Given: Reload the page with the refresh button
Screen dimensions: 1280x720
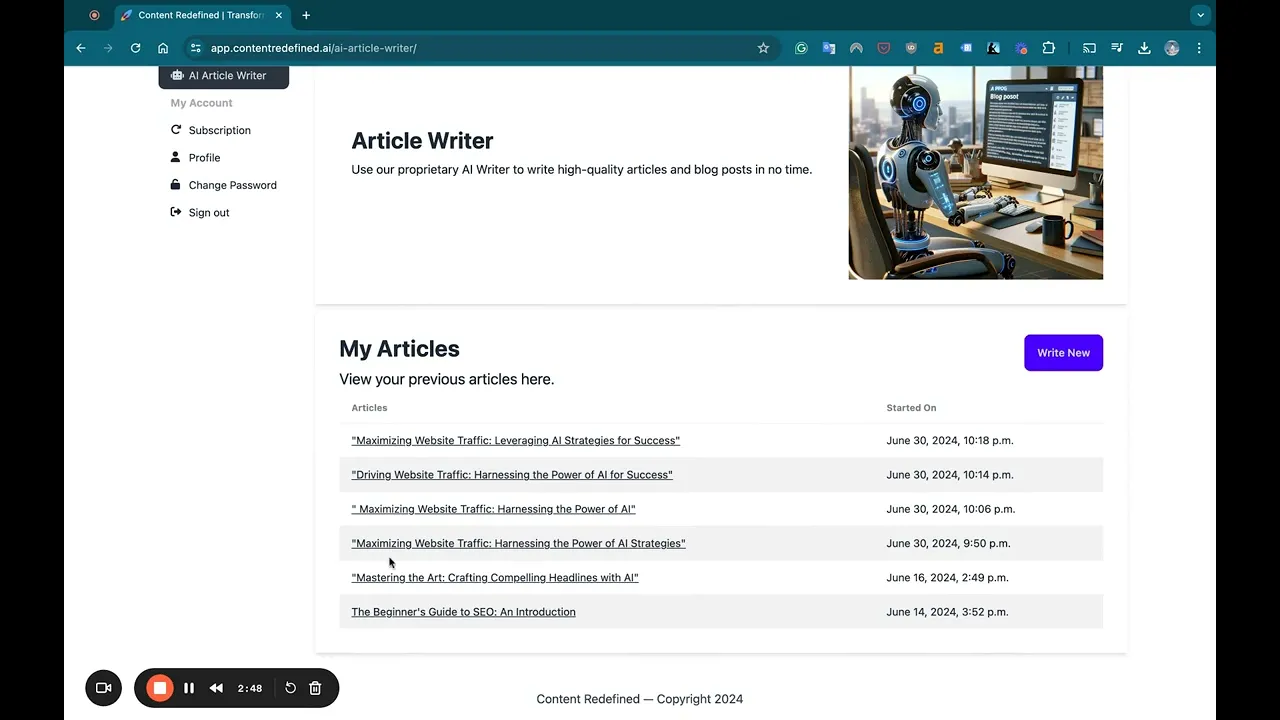Looking at the screenshot, I should pos(135,48).
